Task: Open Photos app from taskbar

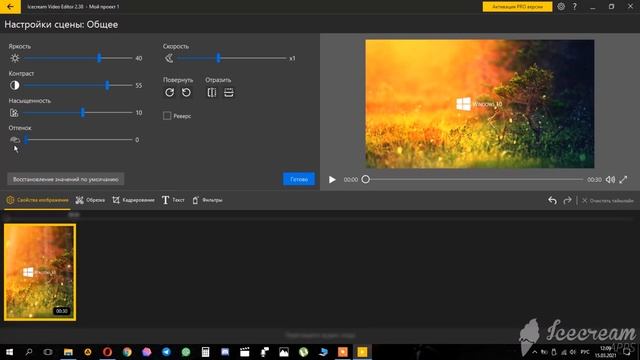Action: click(284, 352)
